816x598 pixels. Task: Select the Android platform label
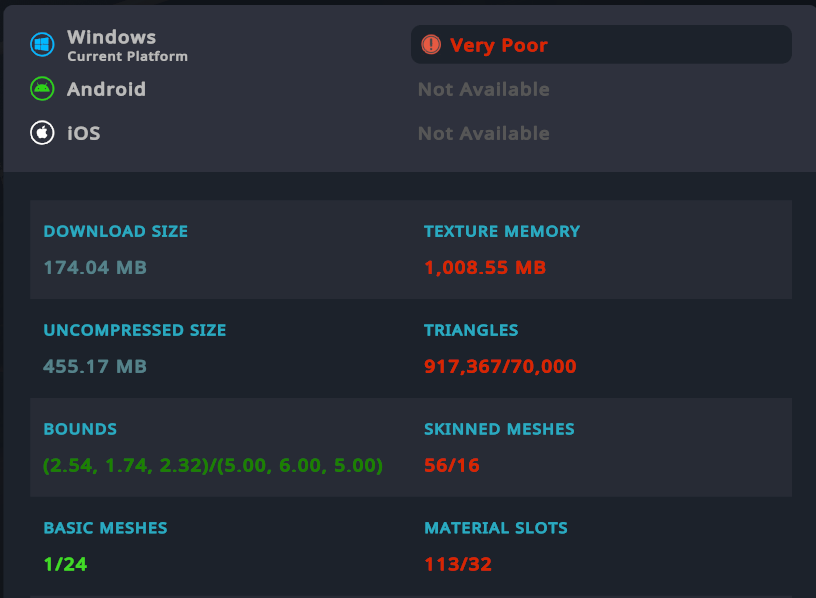(106, 89)
